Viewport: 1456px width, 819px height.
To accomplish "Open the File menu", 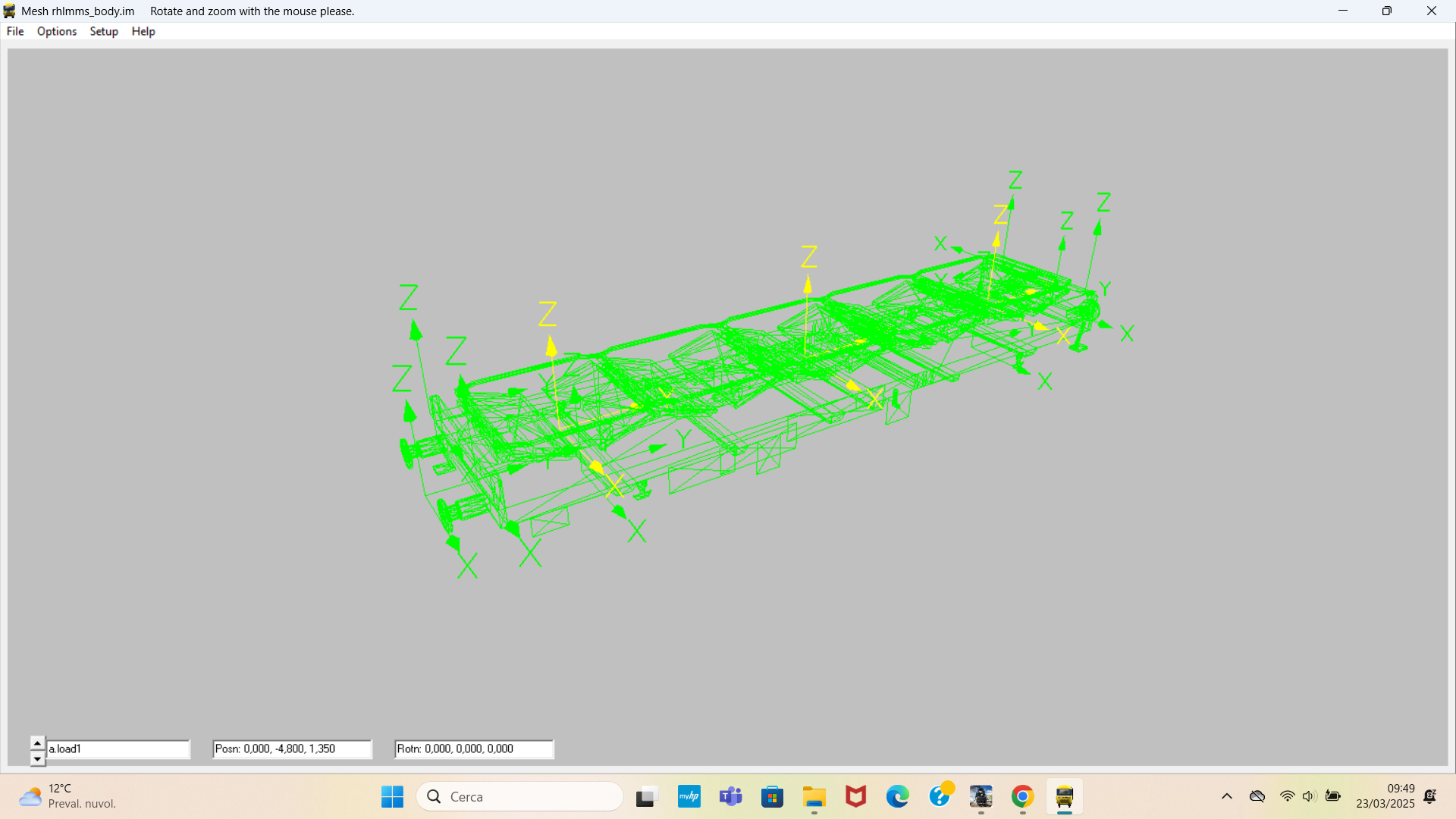I will click(x=15, y=31).
